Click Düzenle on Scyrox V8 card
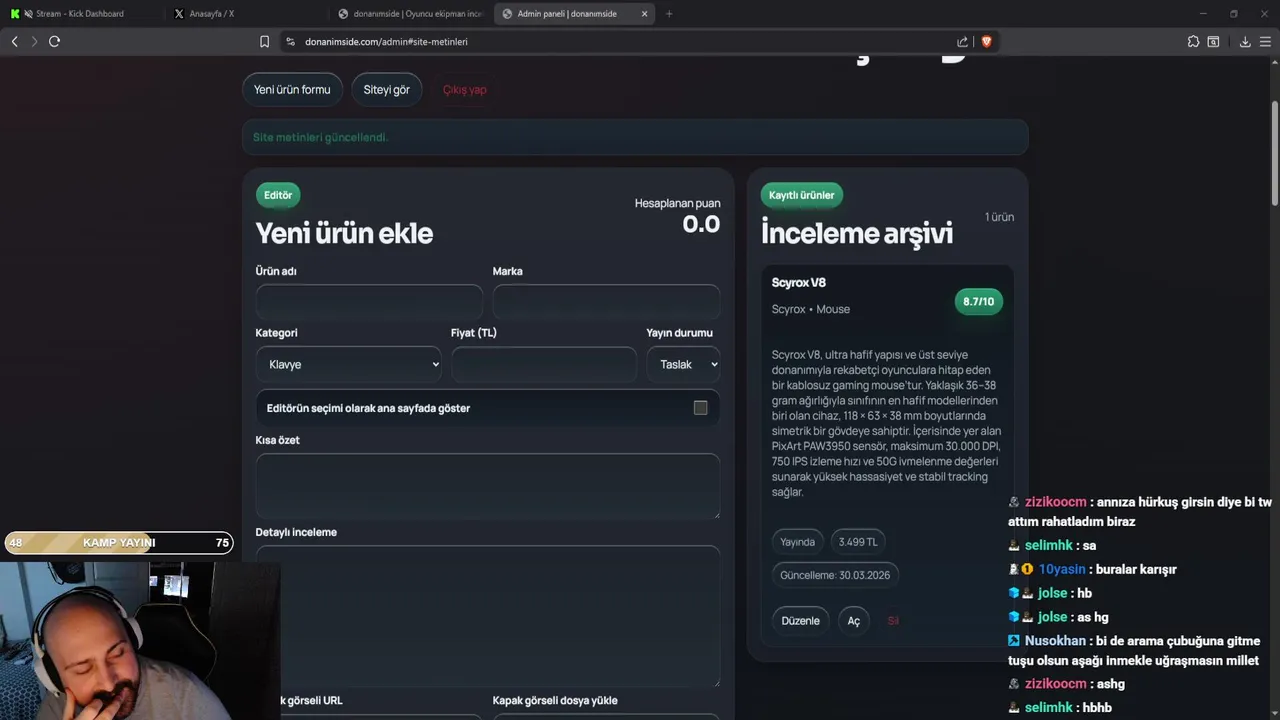 coord(800,621)
